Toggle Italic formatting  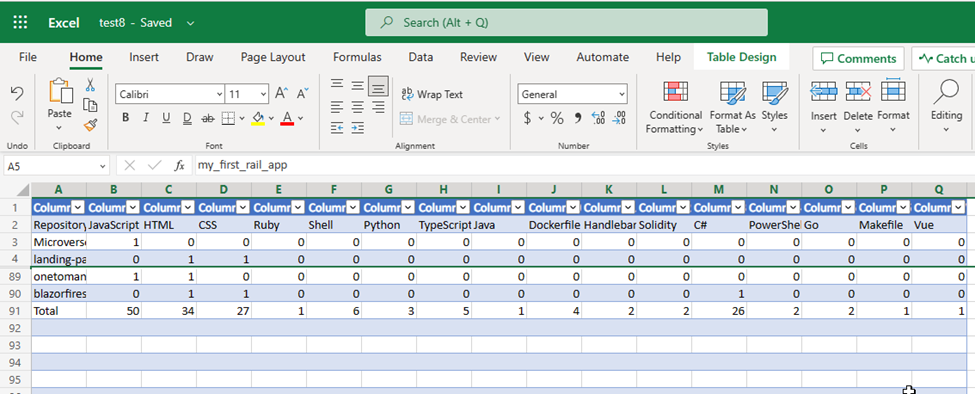pos(146,118)
